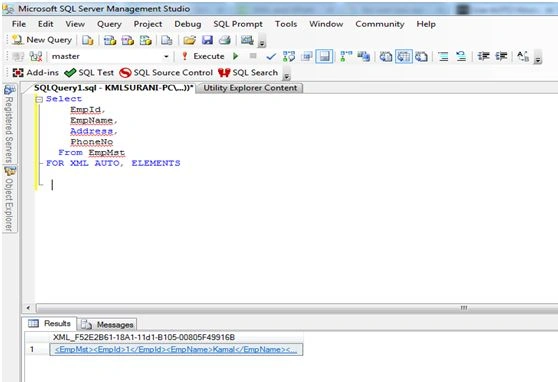
Task: Open the Query Options icon
Action: tap(306, 56)
